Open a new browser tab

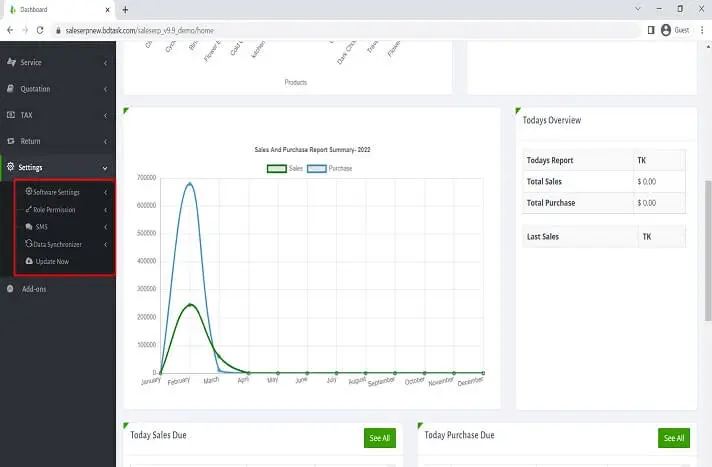coord(125,9)
